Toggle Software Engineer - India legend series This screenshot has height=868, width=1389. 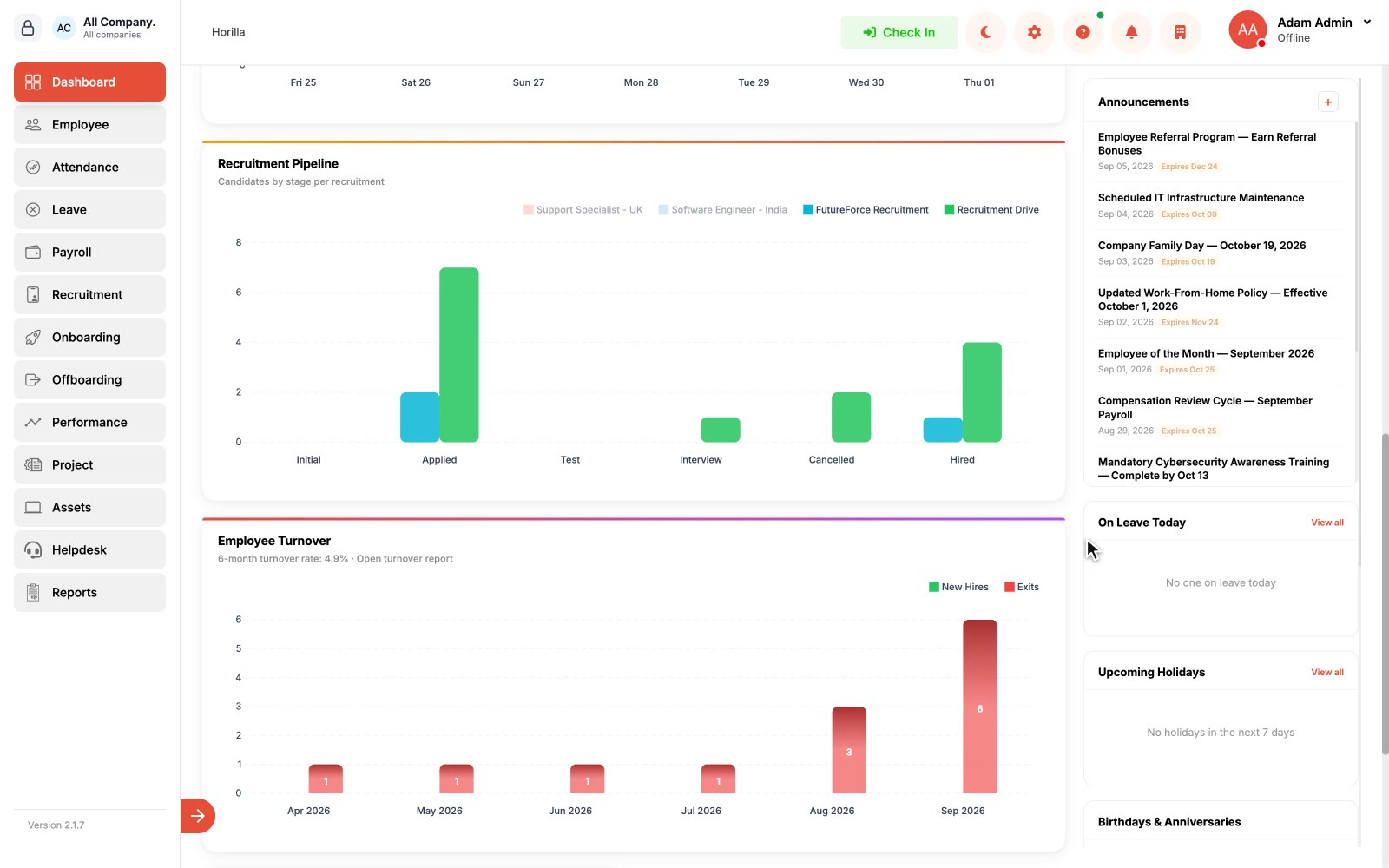722,210
